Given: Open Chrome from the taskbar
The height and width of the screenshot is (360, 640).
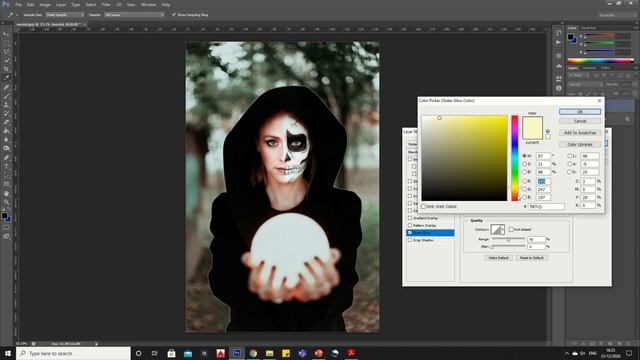Looking at the screenshot, I should click(x=253, y=353).
